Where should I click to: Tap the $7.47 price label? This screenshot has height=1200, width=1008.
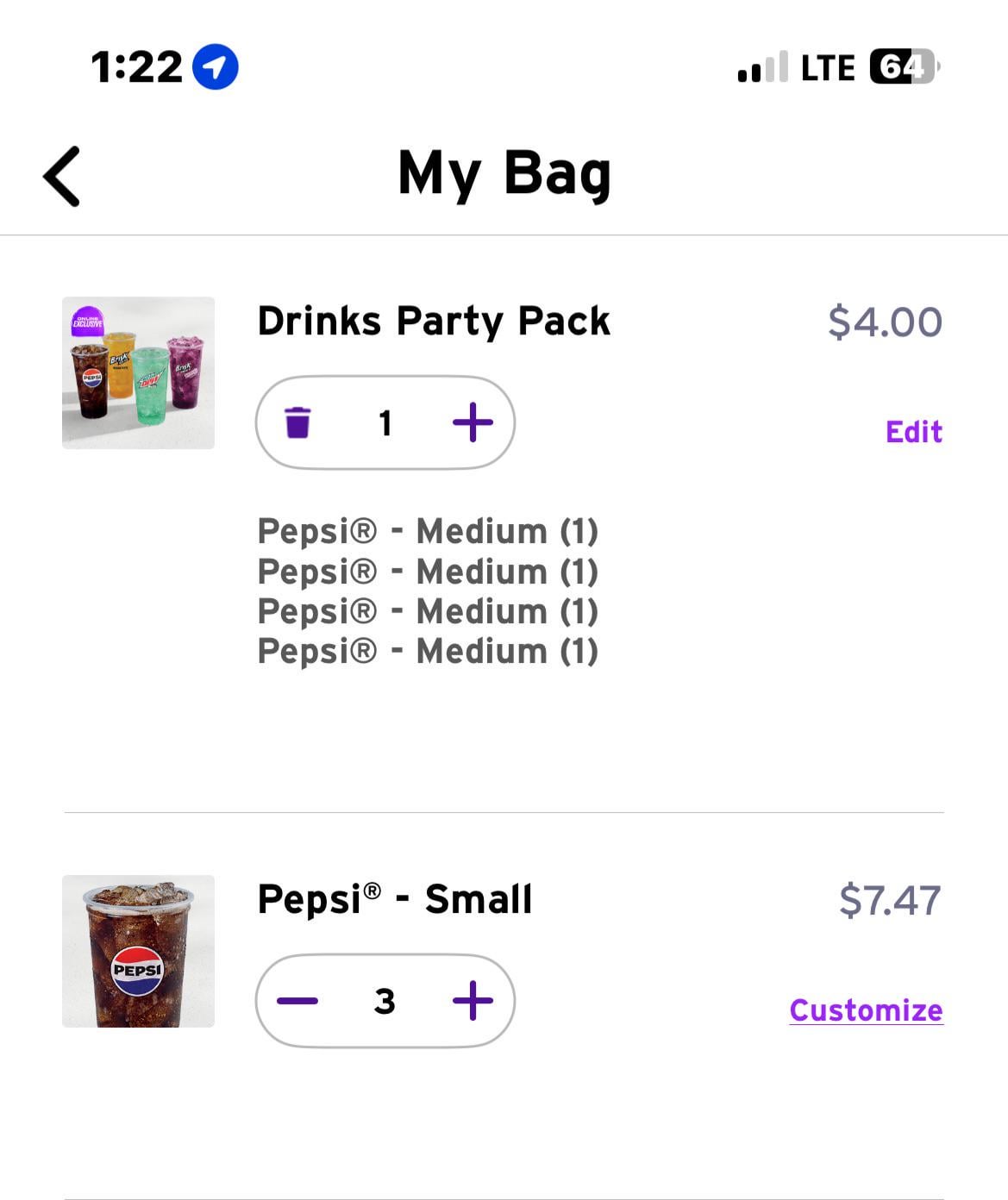[x=890, y=901]
